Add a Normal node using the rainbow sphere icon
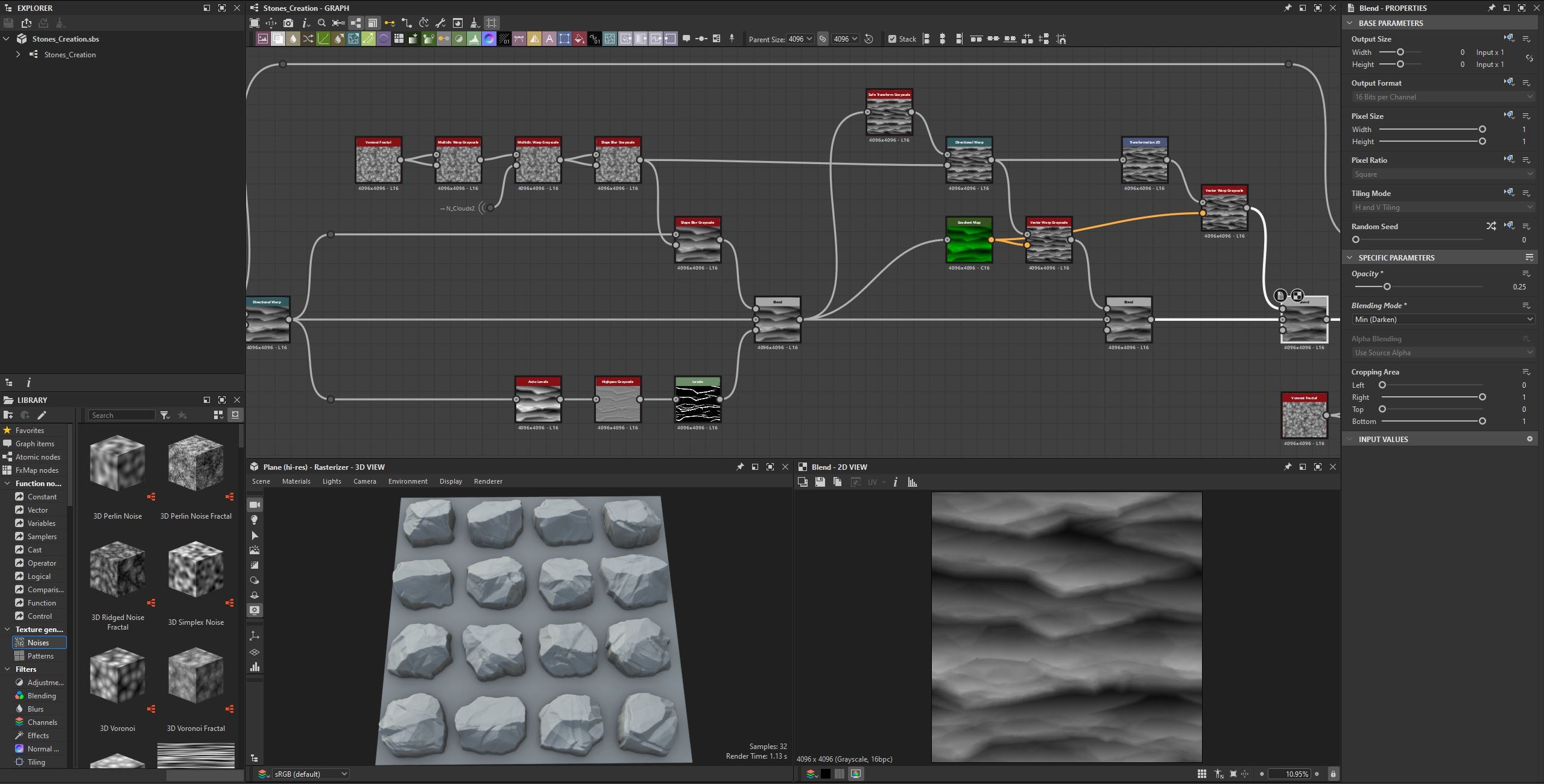Viewport: 1544px width, 784px height. (489, 39)
